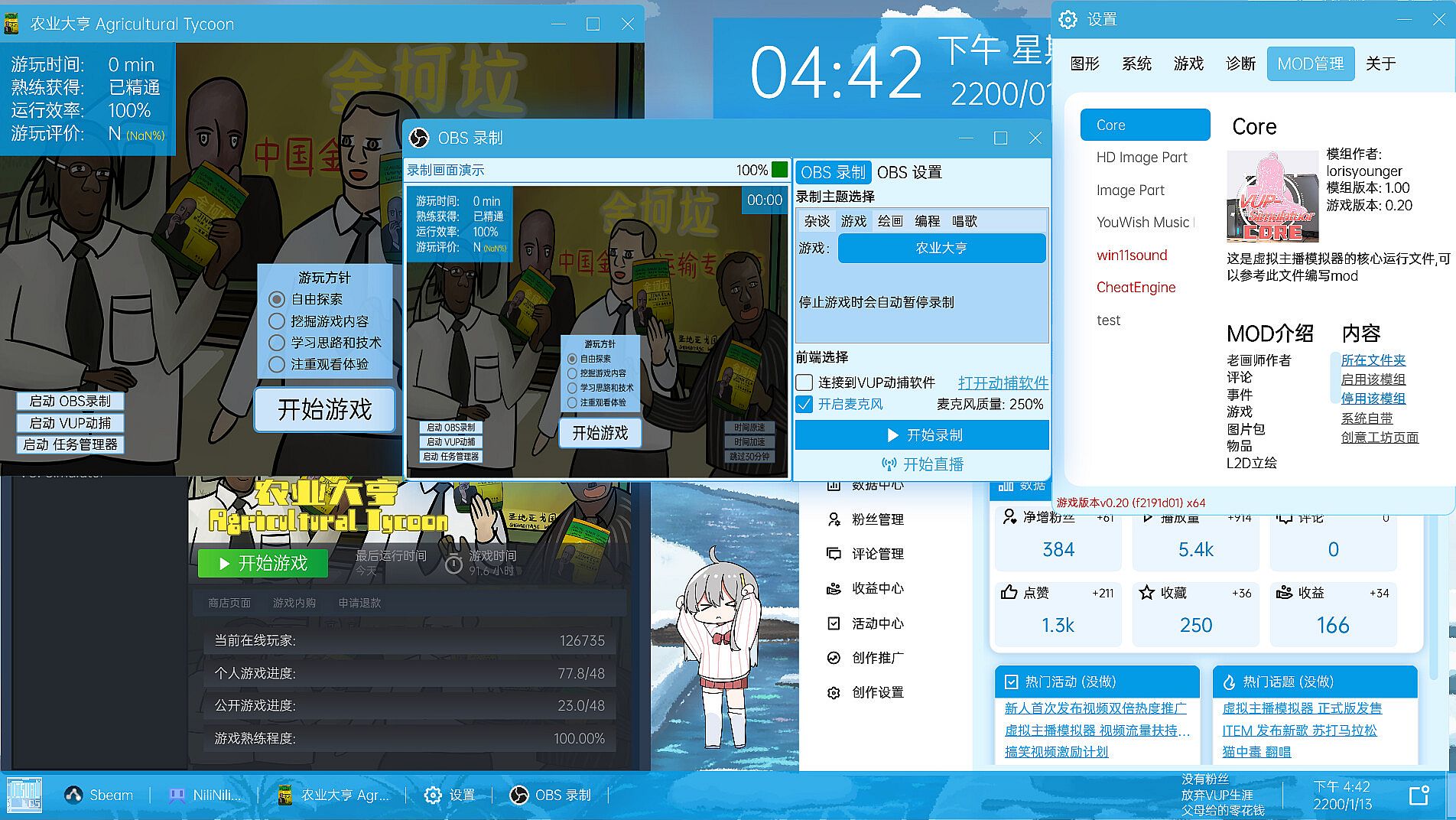Click 启动 OBS录制 in the Agricultural Tycoon window
Image resolution: width=1456 pixels, height=820 pixels.
(70, 401)
